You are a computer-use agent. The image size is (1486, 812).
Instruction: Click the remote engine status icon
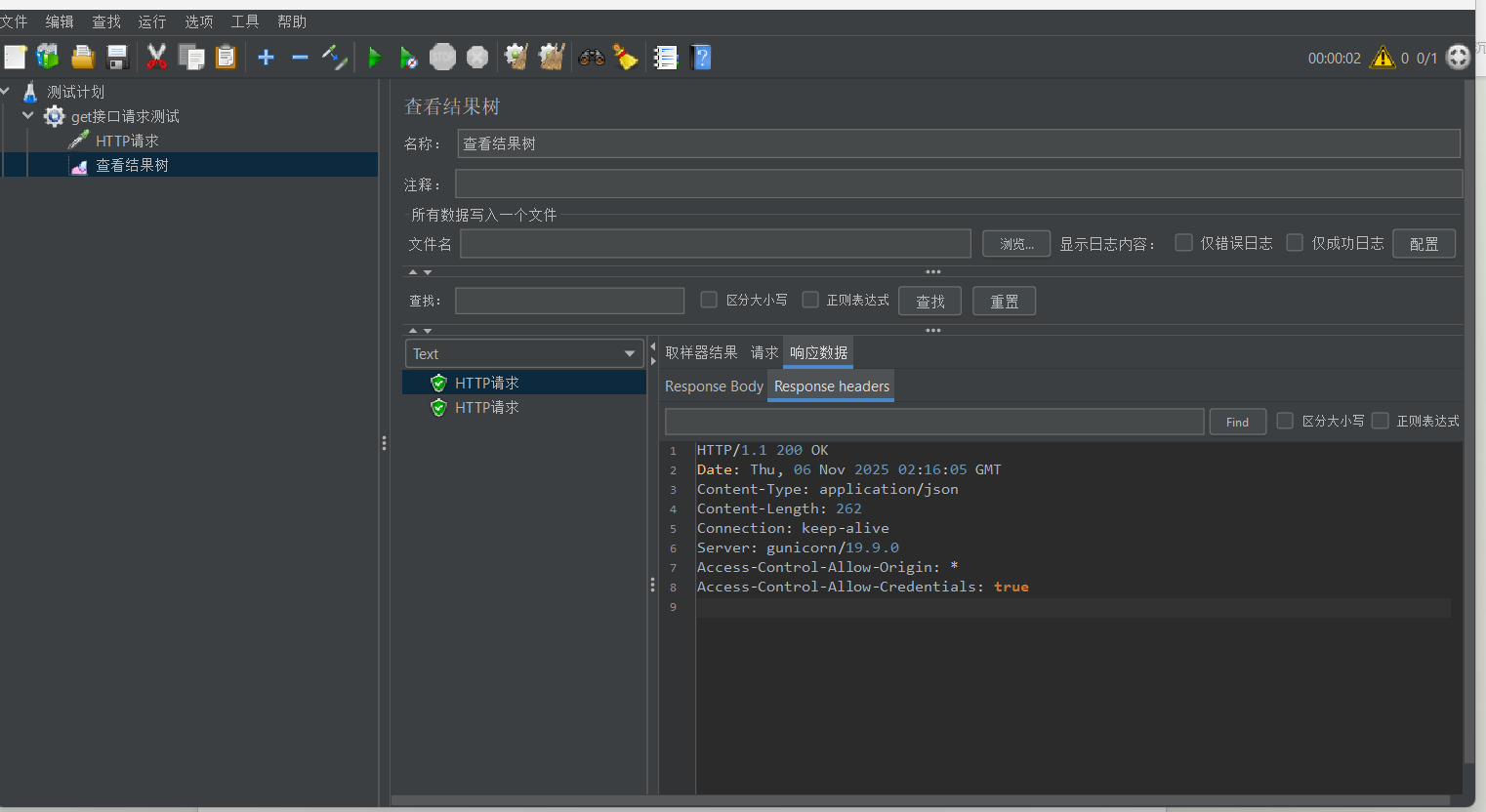click(1458, 58)
